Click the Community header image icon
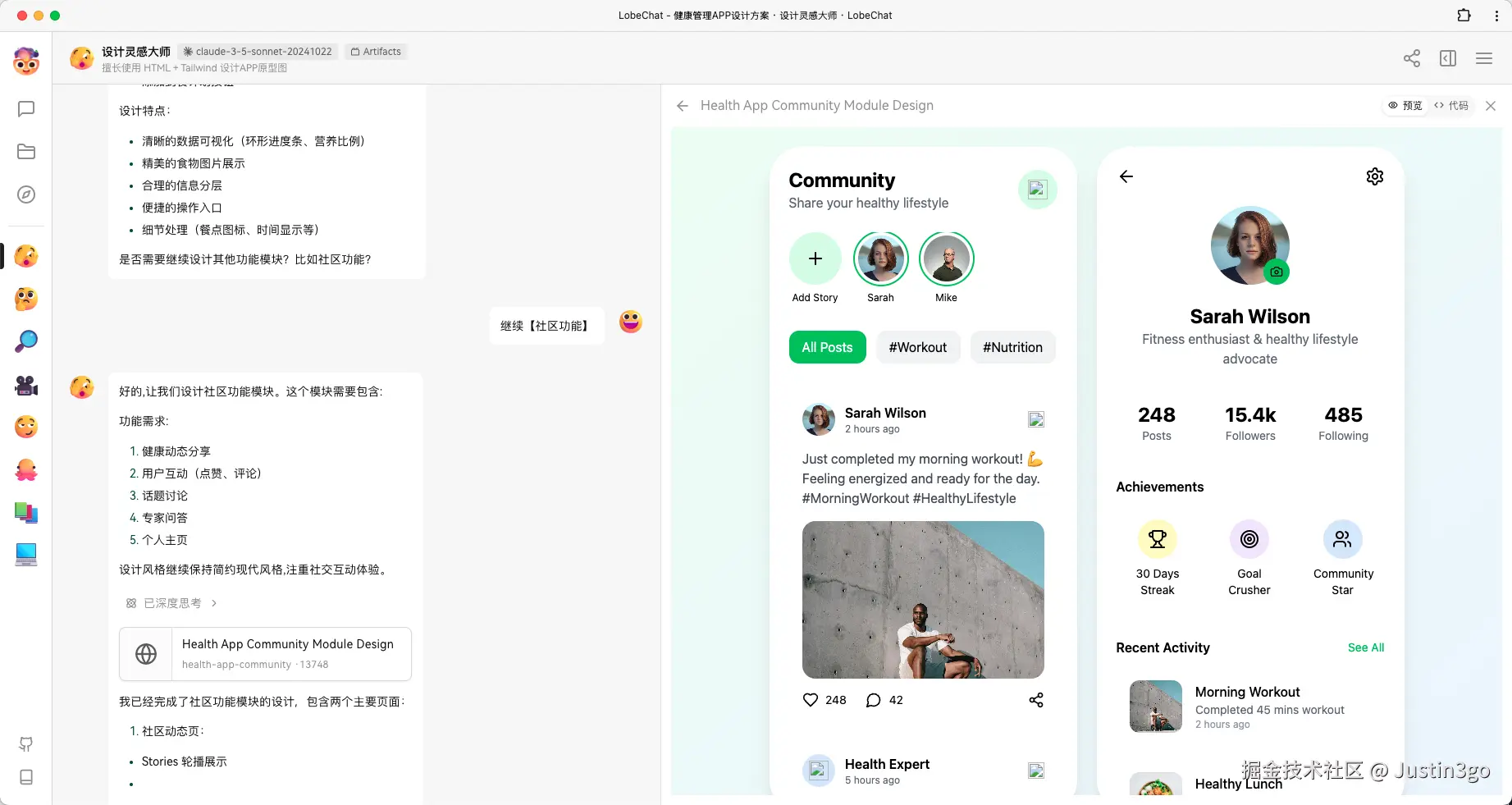 [1037, 190]
